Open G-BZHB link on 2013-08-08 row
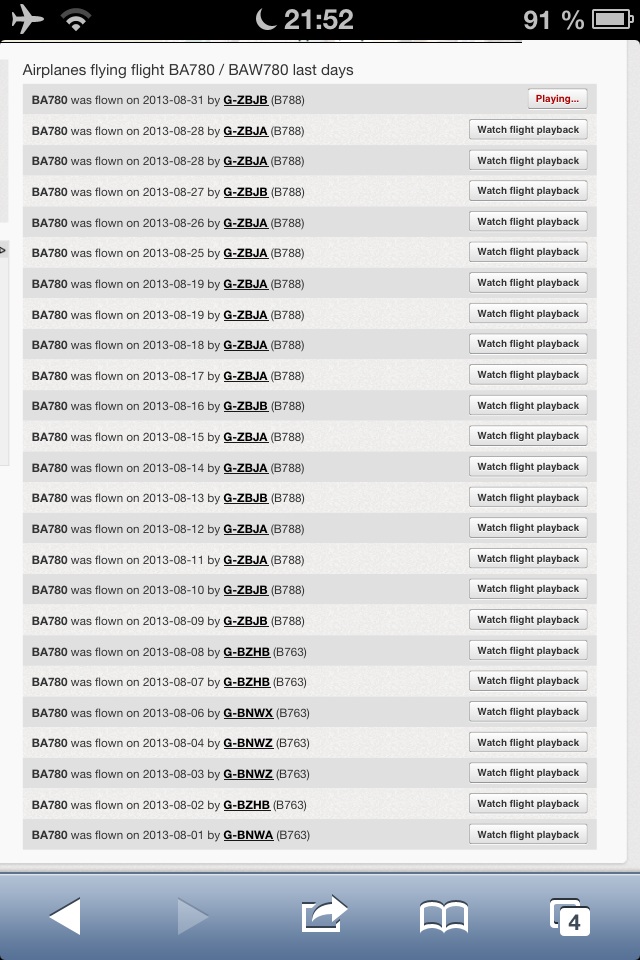The height and width of the screenshot is (960, 640). (x=246, y=652)
